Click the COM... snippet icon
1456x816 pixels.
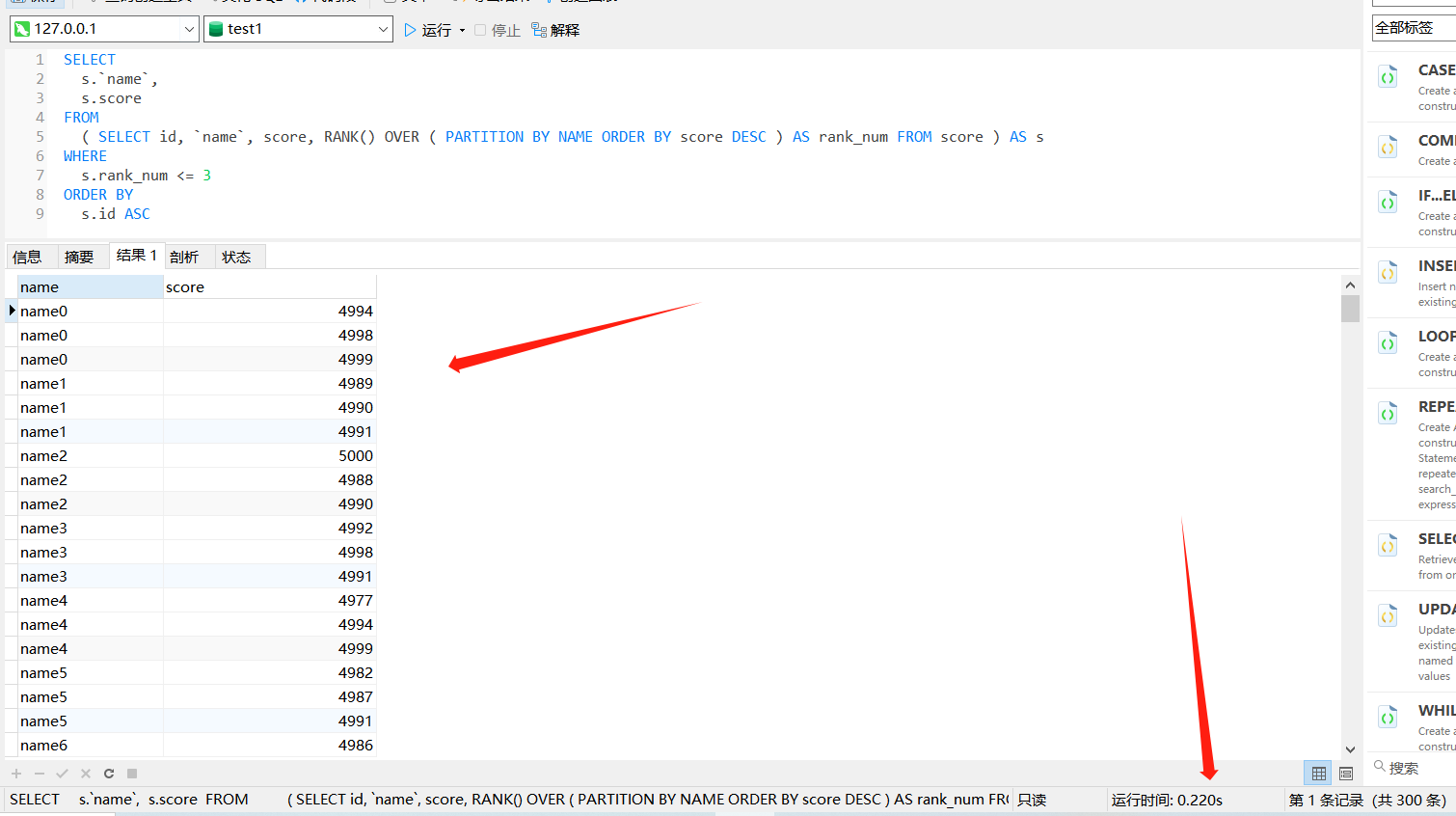[x=1388, y=148]
